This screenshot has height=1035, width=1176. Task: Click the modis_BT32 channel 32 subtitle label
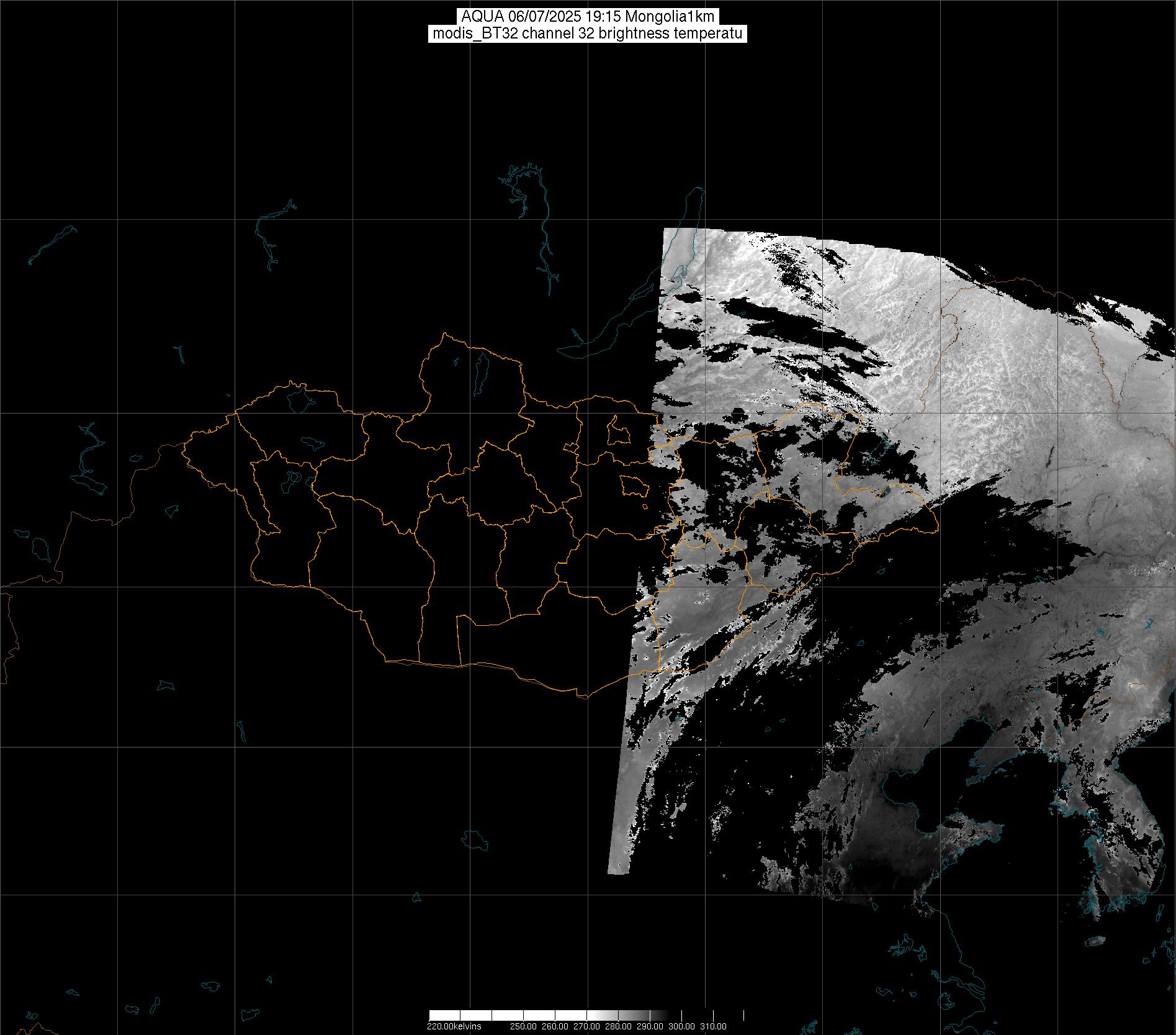click(x=587, y=34)
